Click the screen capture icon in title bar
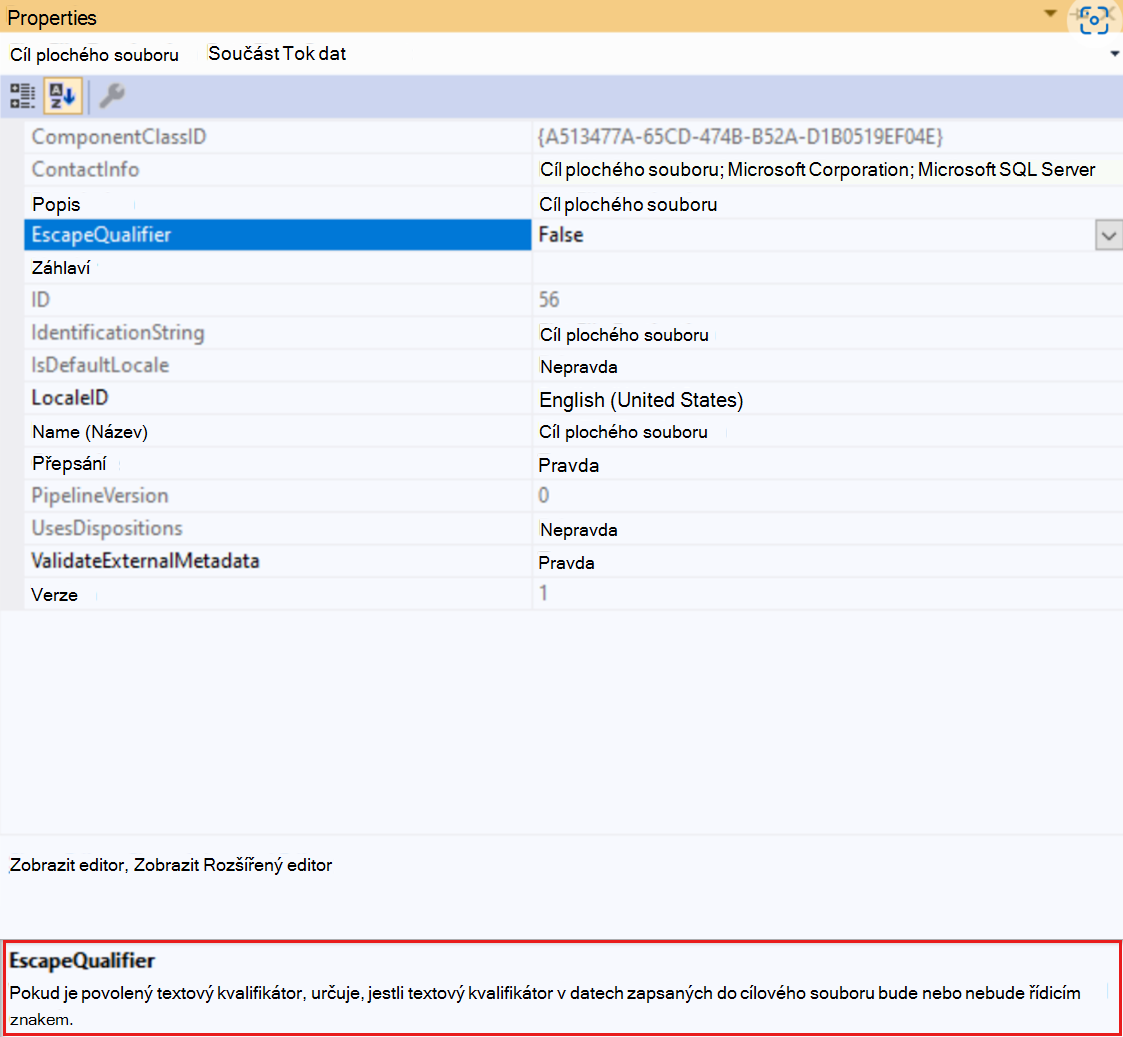Viewport: 1123px width, 1037px height. pos(1094,19)
